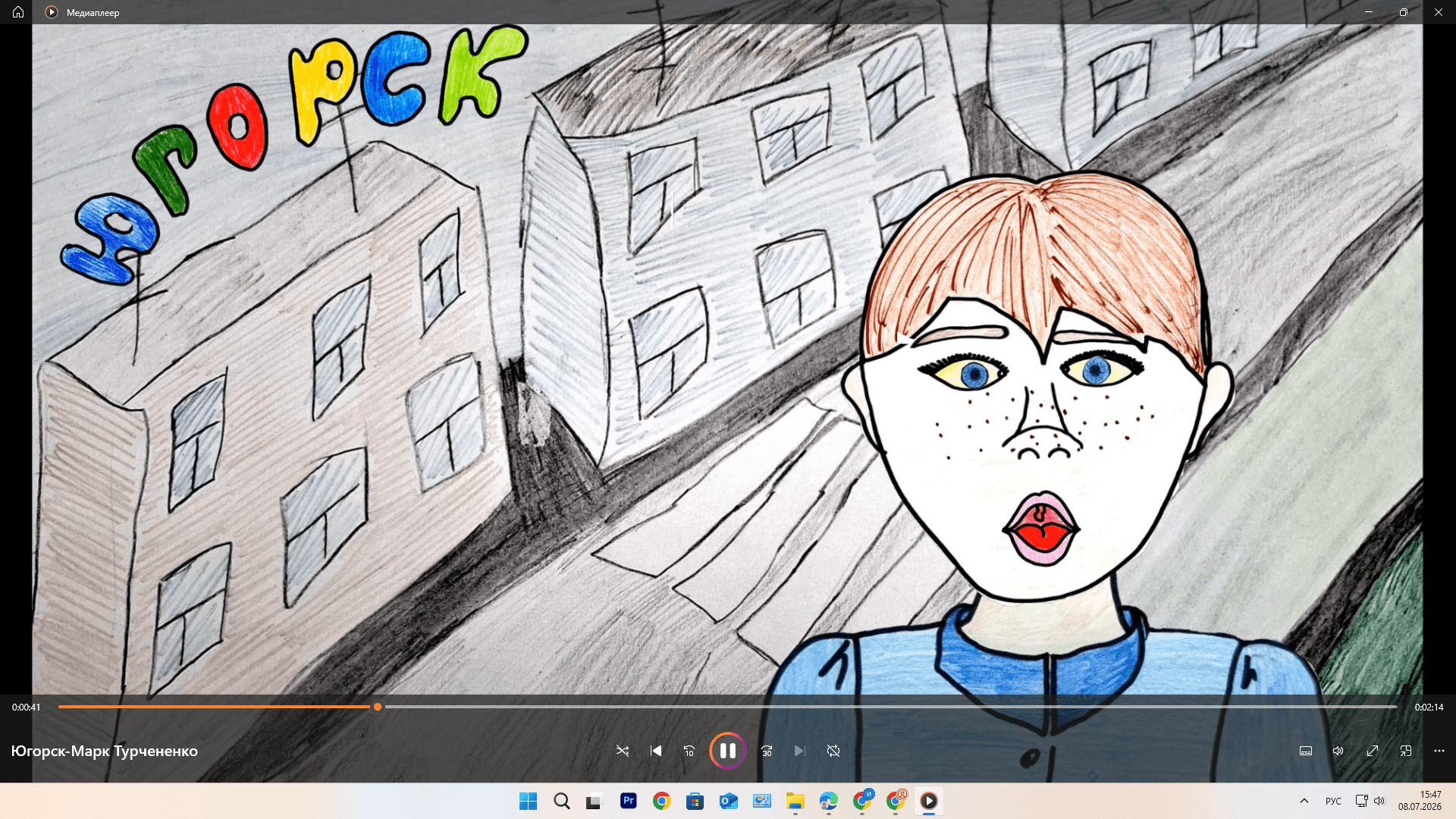Open File Explorer from taskbar

pos(795,801)
